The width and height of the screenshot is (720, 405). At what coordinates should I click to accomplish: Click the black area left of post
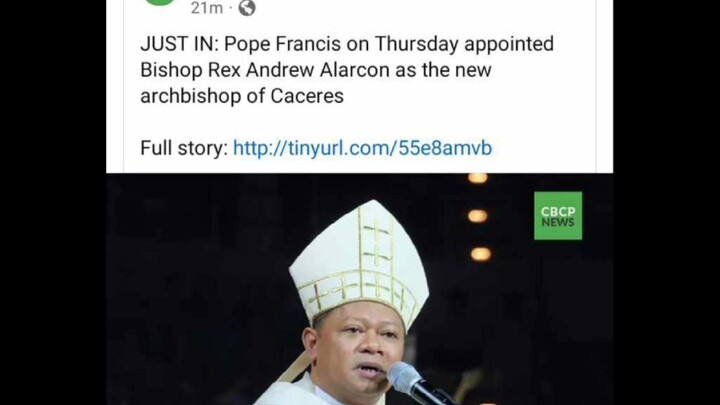point(53,202)
